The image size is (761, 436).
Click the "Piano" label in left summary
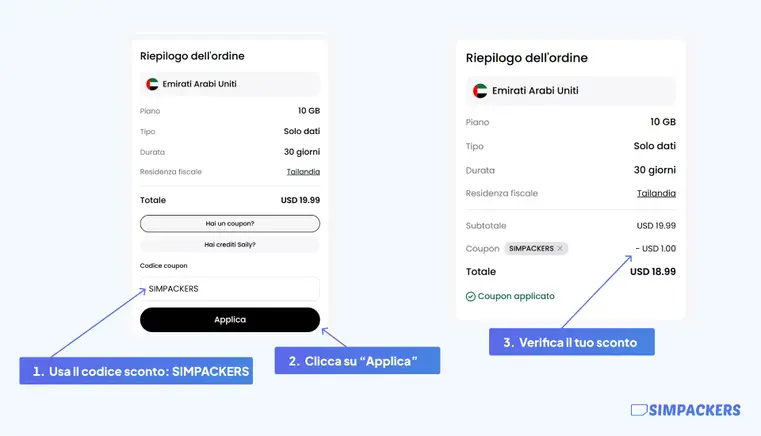[150, 111]
